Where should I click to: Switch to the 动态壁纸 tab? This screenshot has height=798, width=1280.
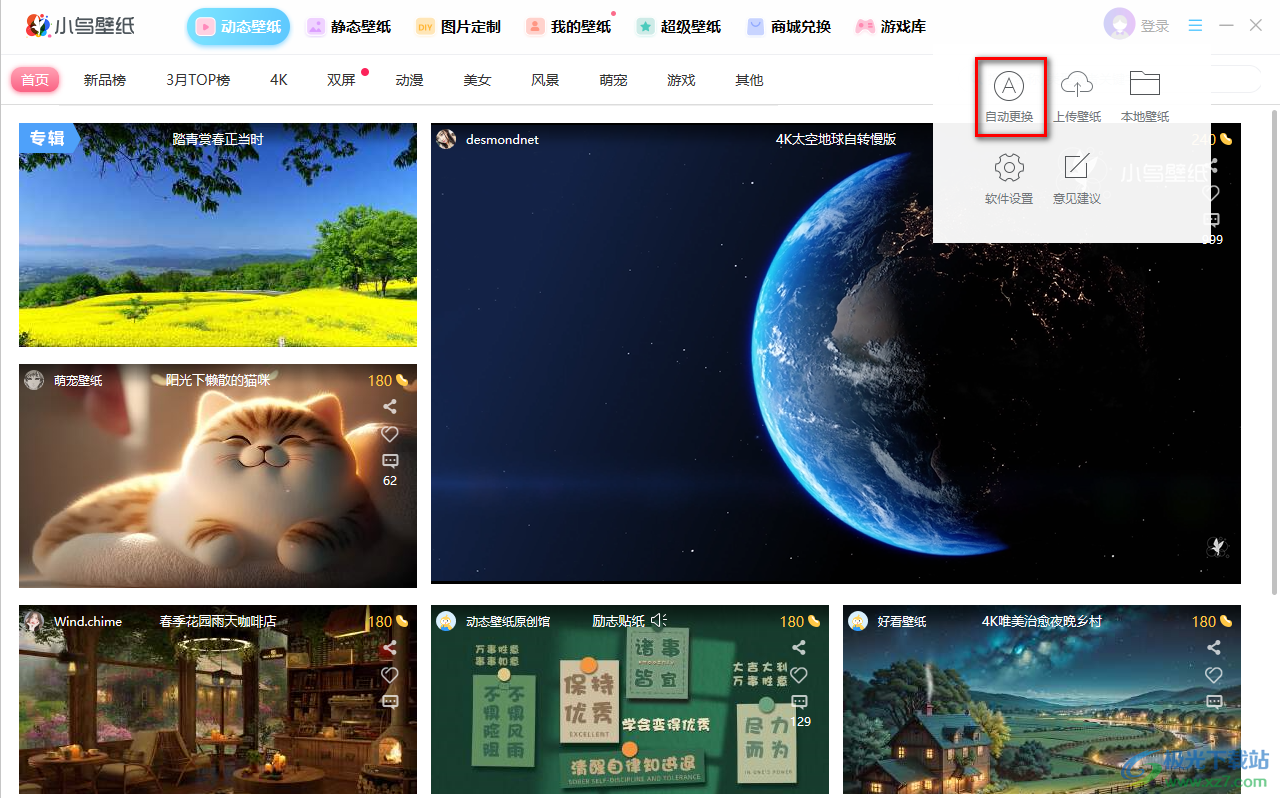(x=238, y=27)
